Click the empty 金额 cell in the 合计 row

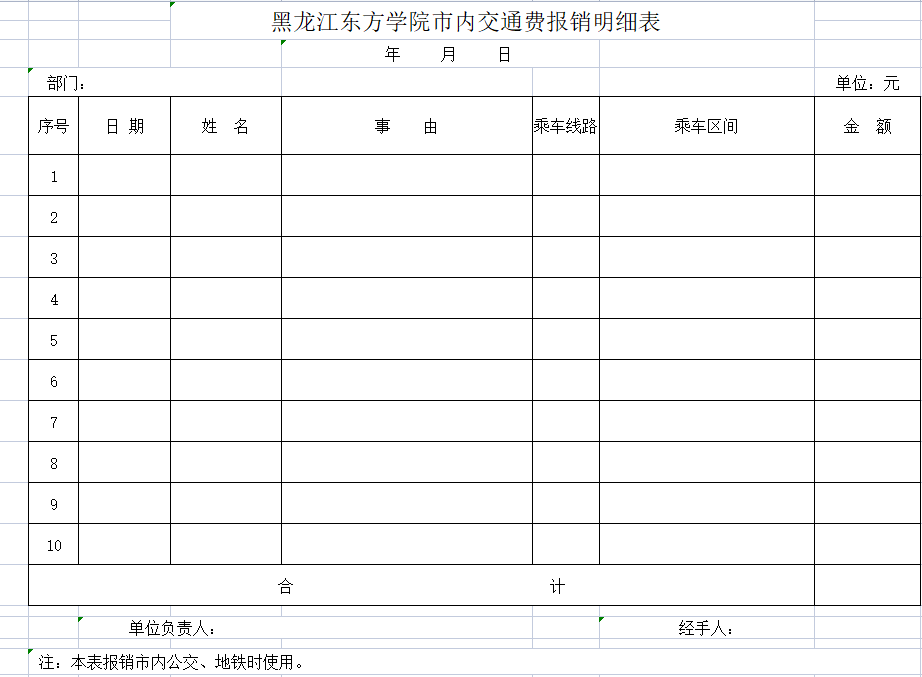coord(867,585)
